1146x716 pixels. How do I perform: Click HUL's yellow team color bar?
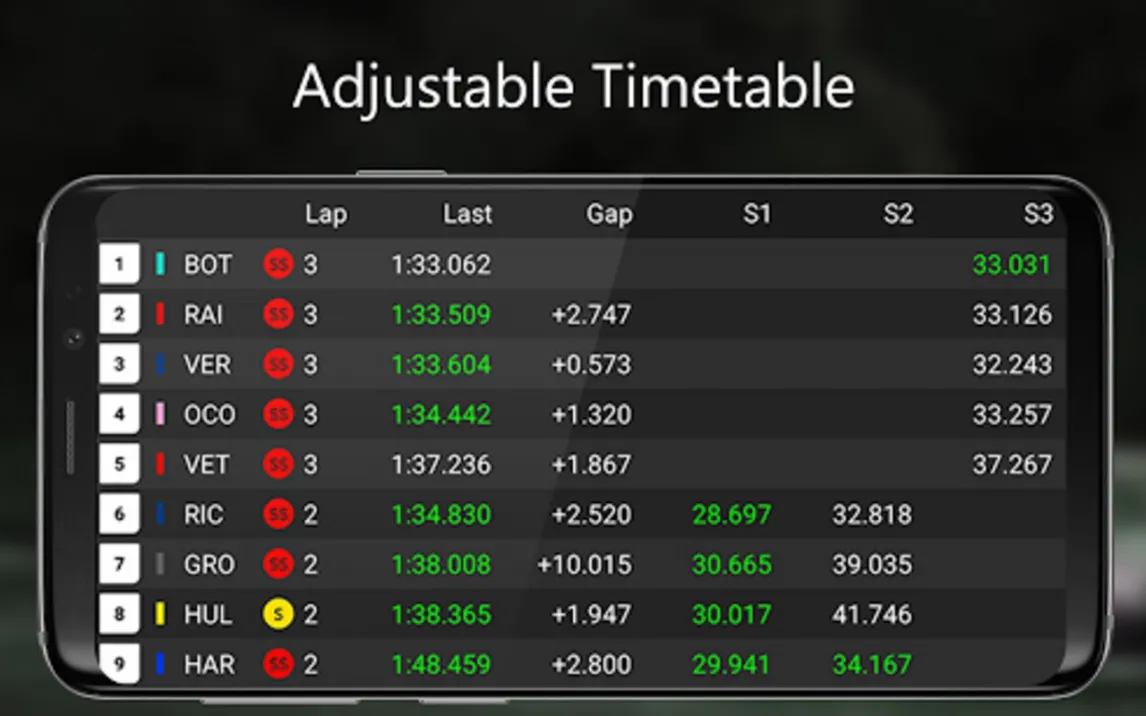[x=160, y=614]
